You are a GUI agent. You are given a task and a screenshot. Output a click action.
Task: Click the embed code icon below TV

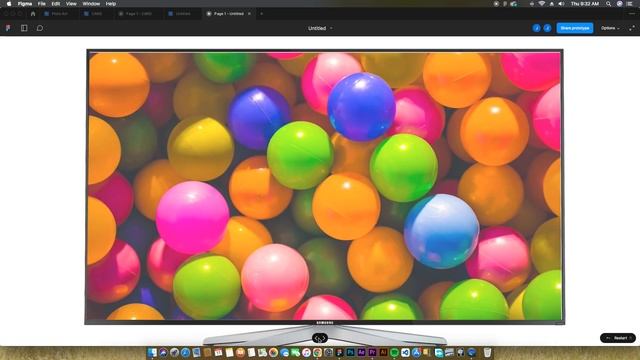pos(320,338)
